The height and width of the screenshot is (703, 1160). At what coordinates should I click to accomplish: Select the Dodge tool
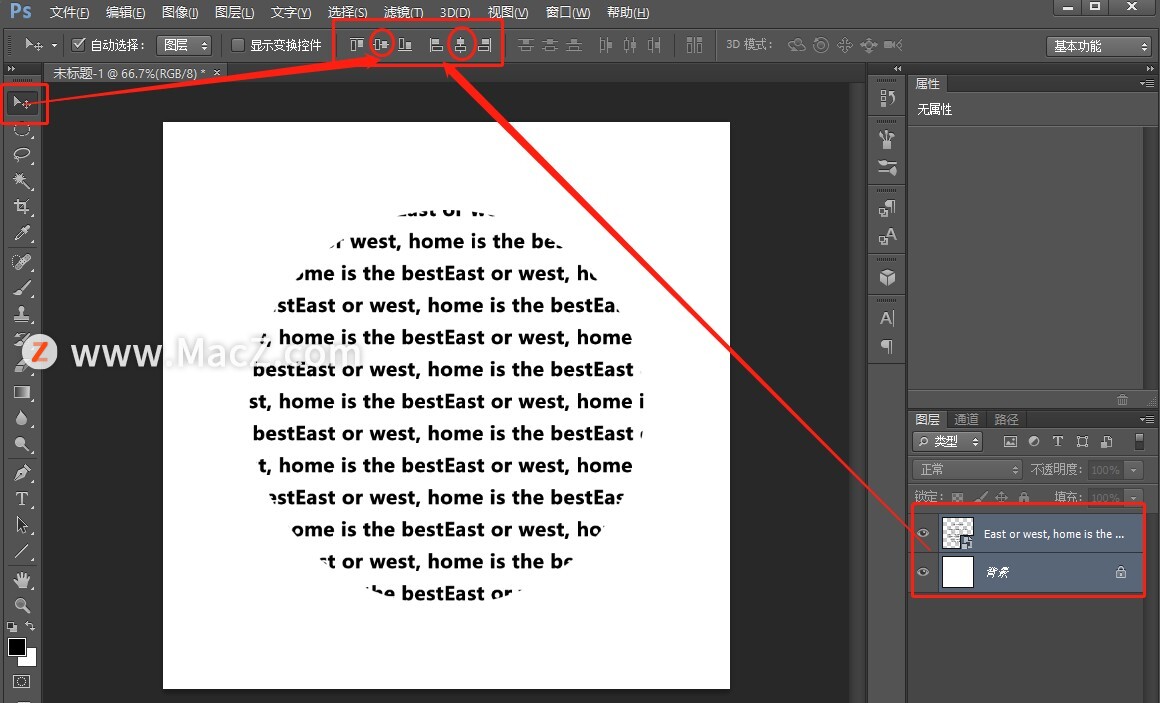22,444
